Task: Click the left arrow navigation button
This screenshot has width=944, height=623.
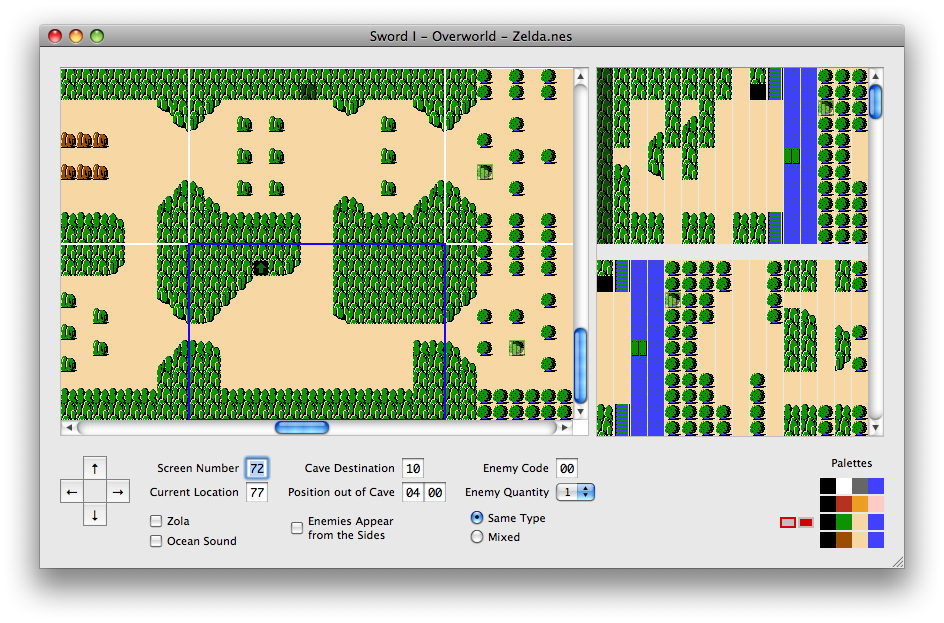Action: click(72, 492)
